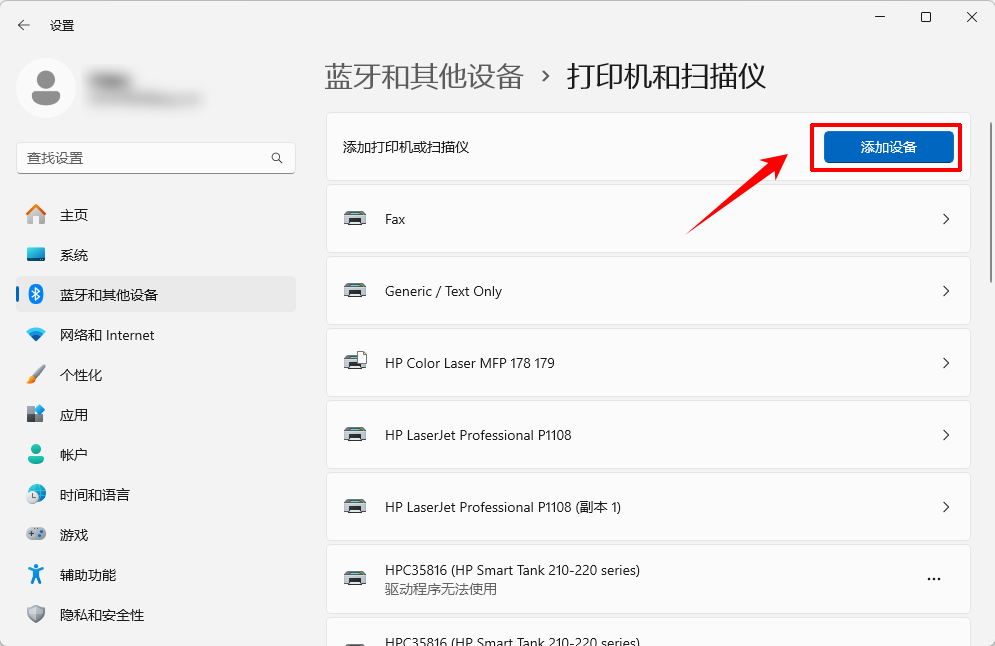995x646 pixels.
Task: Go to 蓝牙和其他设备 breadcrumb
Action: 424,77
